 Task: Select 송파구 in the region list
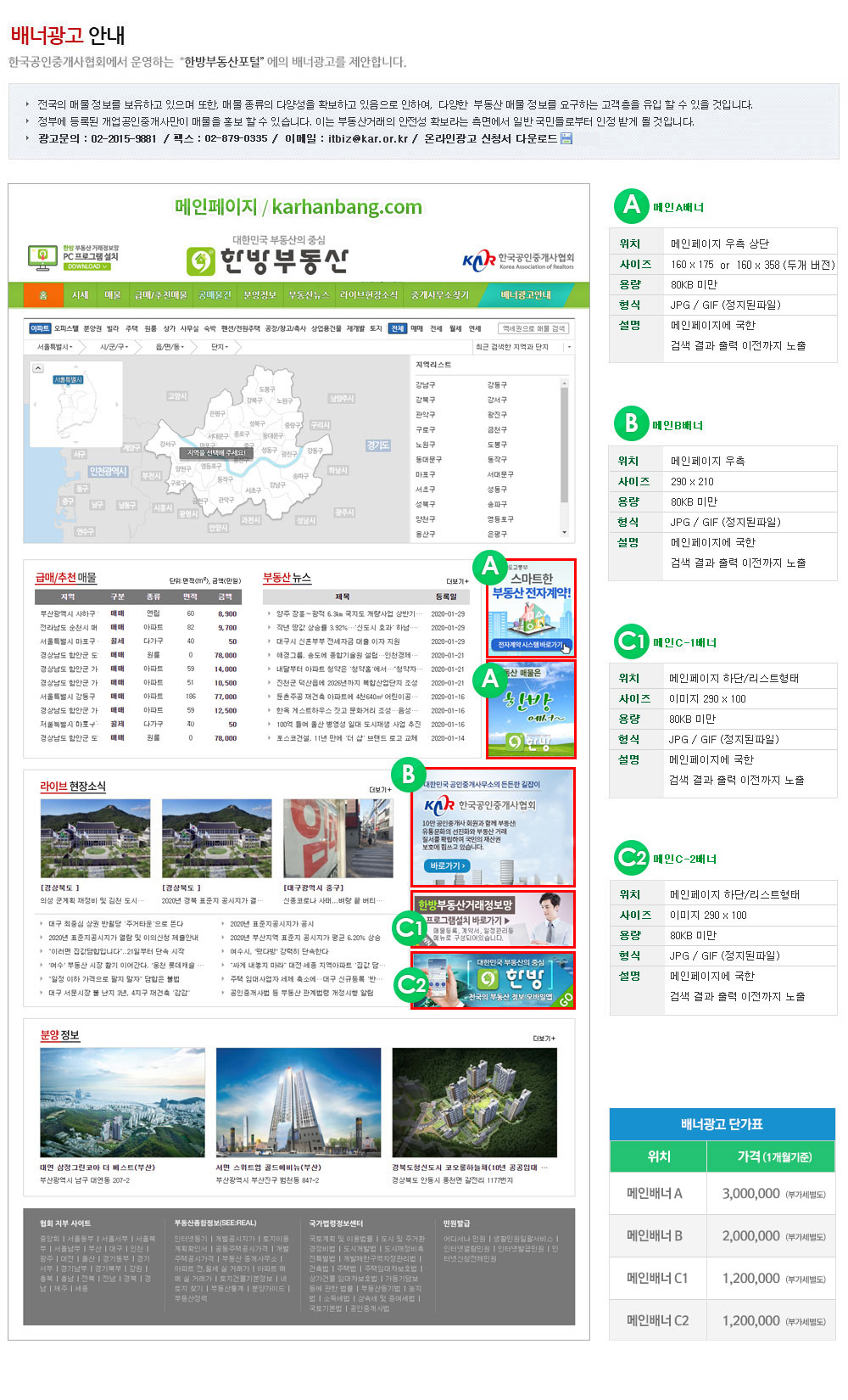tap(497, 504)
